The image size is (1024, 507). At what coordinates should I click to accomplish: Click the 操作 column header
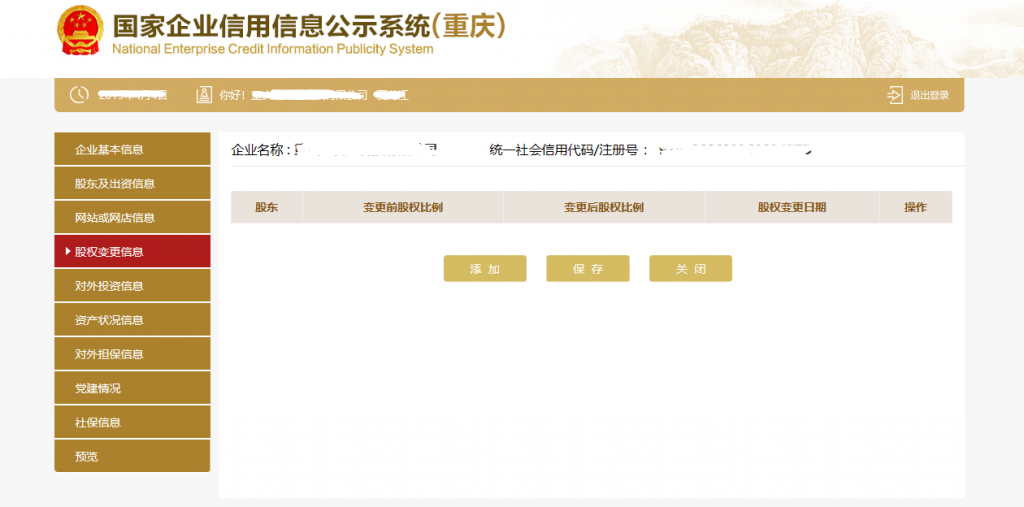coord(916,207)
